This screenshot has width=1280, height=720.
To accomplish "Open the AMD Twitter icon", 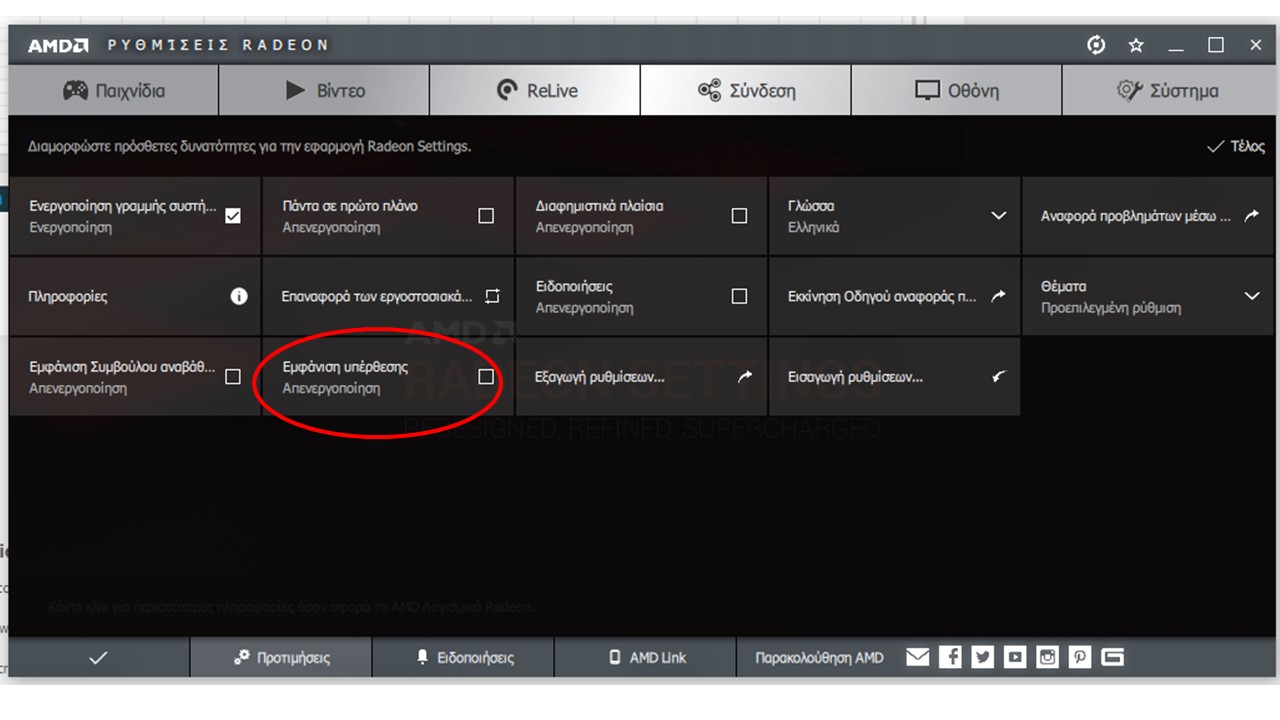I will pos(983,657).
